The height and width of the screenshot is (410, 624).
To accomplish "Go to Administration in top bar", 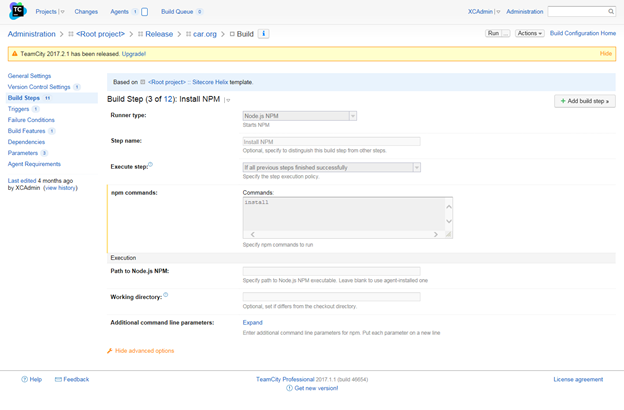I will click(525, 12).
